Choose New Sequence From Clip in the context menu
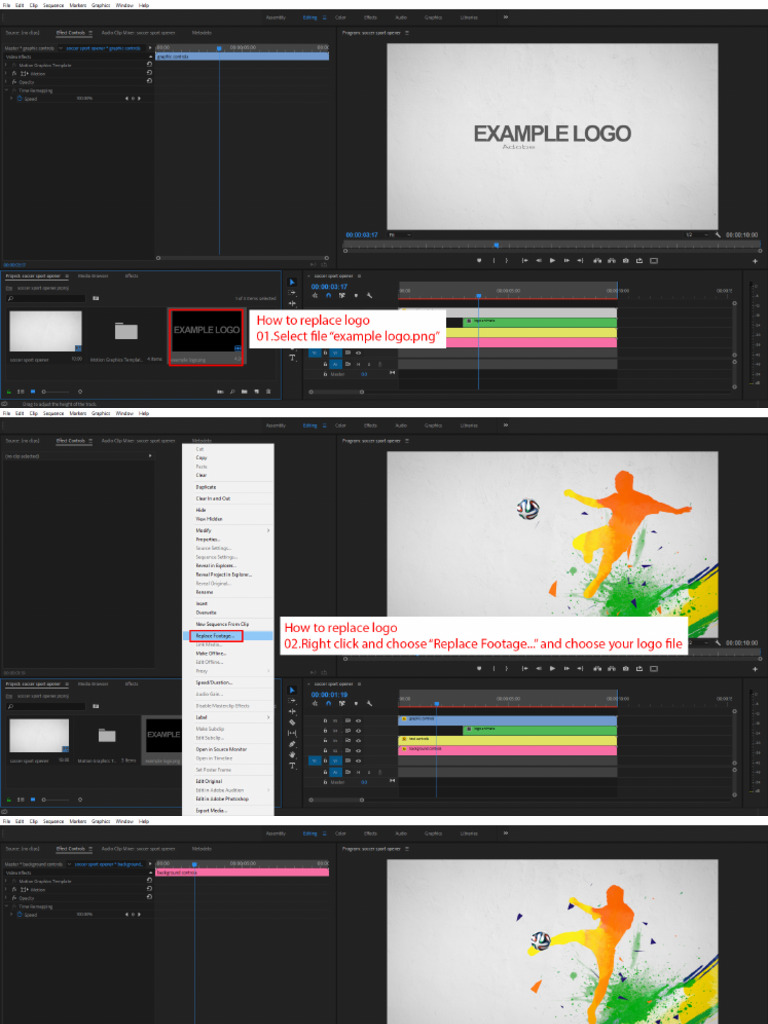The width and height of the screenshot is (768, 1024). 228,624
